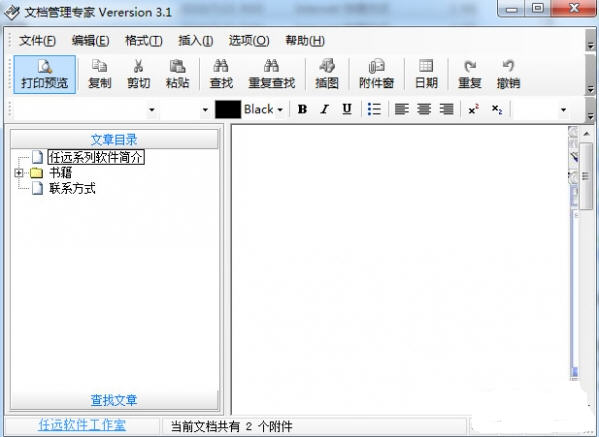The width and height of the screenshot is (599, 437).
Task: Open the 格式(T) menu
Action: click(x=144, y=40)
